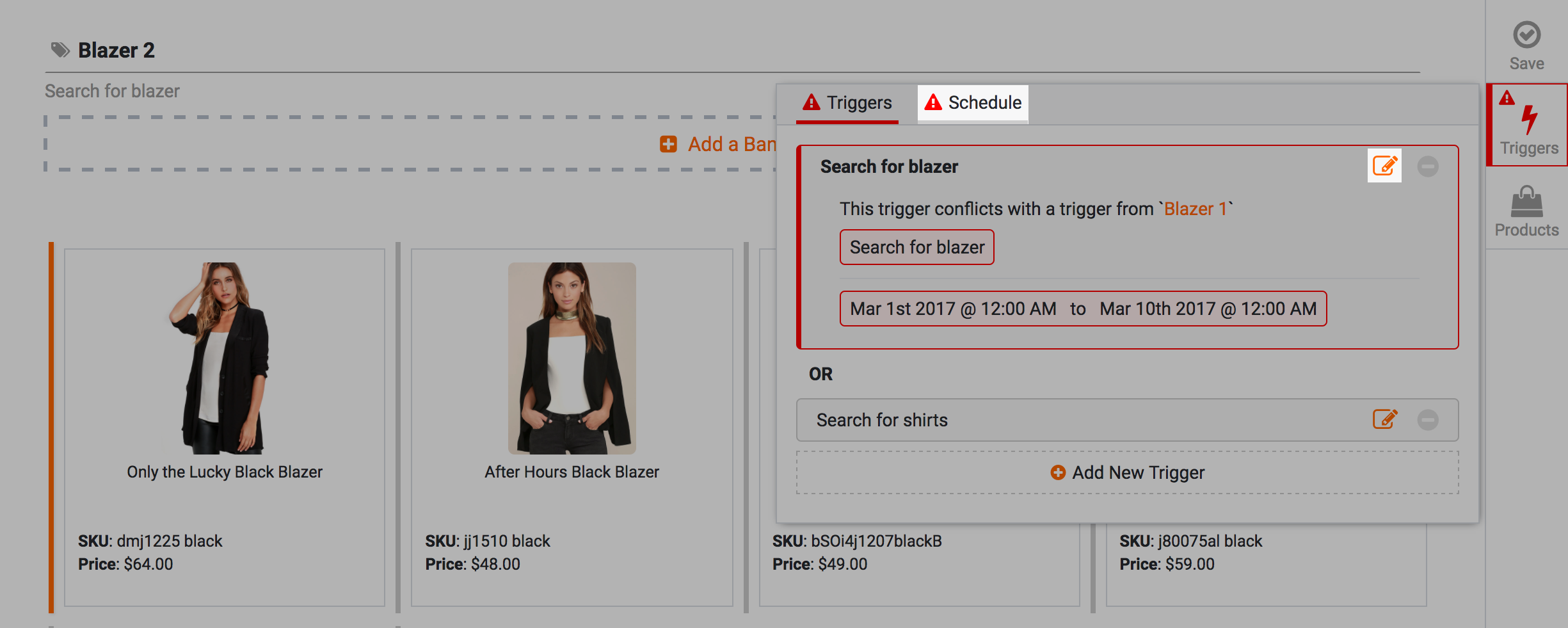Click Add New Trigger button
The width and height of the screenshot is (1568, 628).
pyautogui.click(x=1127, y=472)
